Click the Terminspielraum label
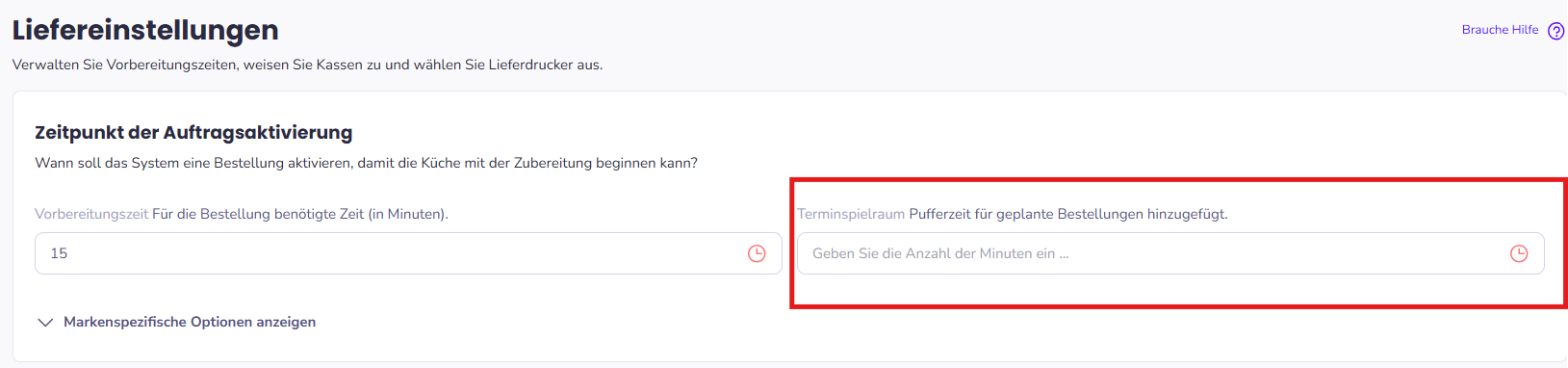Viewport: 1568px width, 368px height. click(x=851, y=214)
